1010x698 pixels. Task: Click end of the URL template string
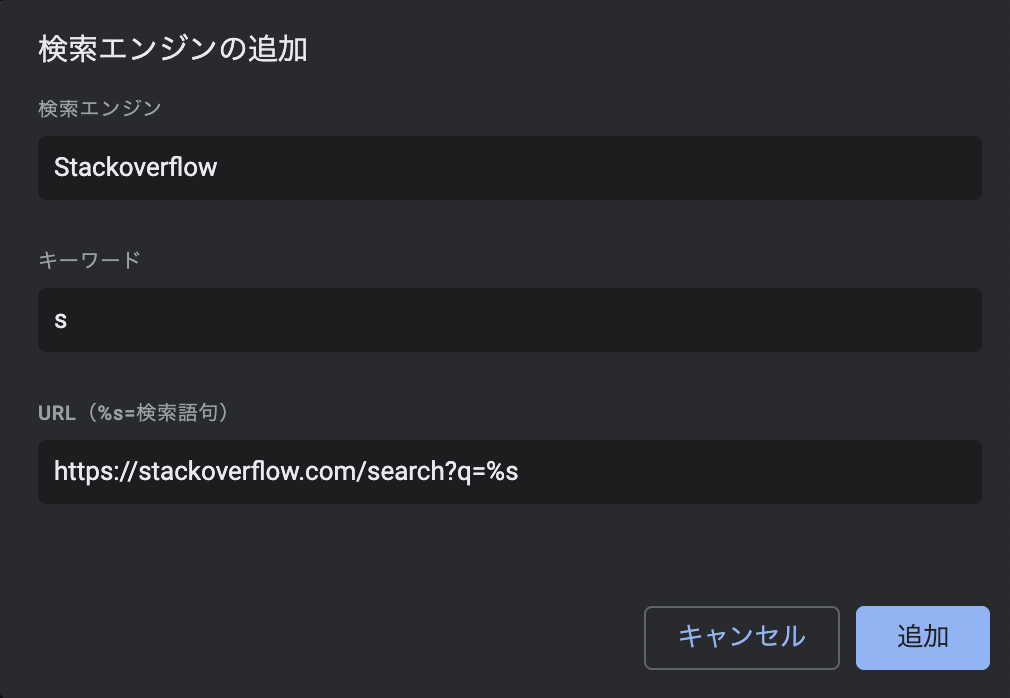519,471
